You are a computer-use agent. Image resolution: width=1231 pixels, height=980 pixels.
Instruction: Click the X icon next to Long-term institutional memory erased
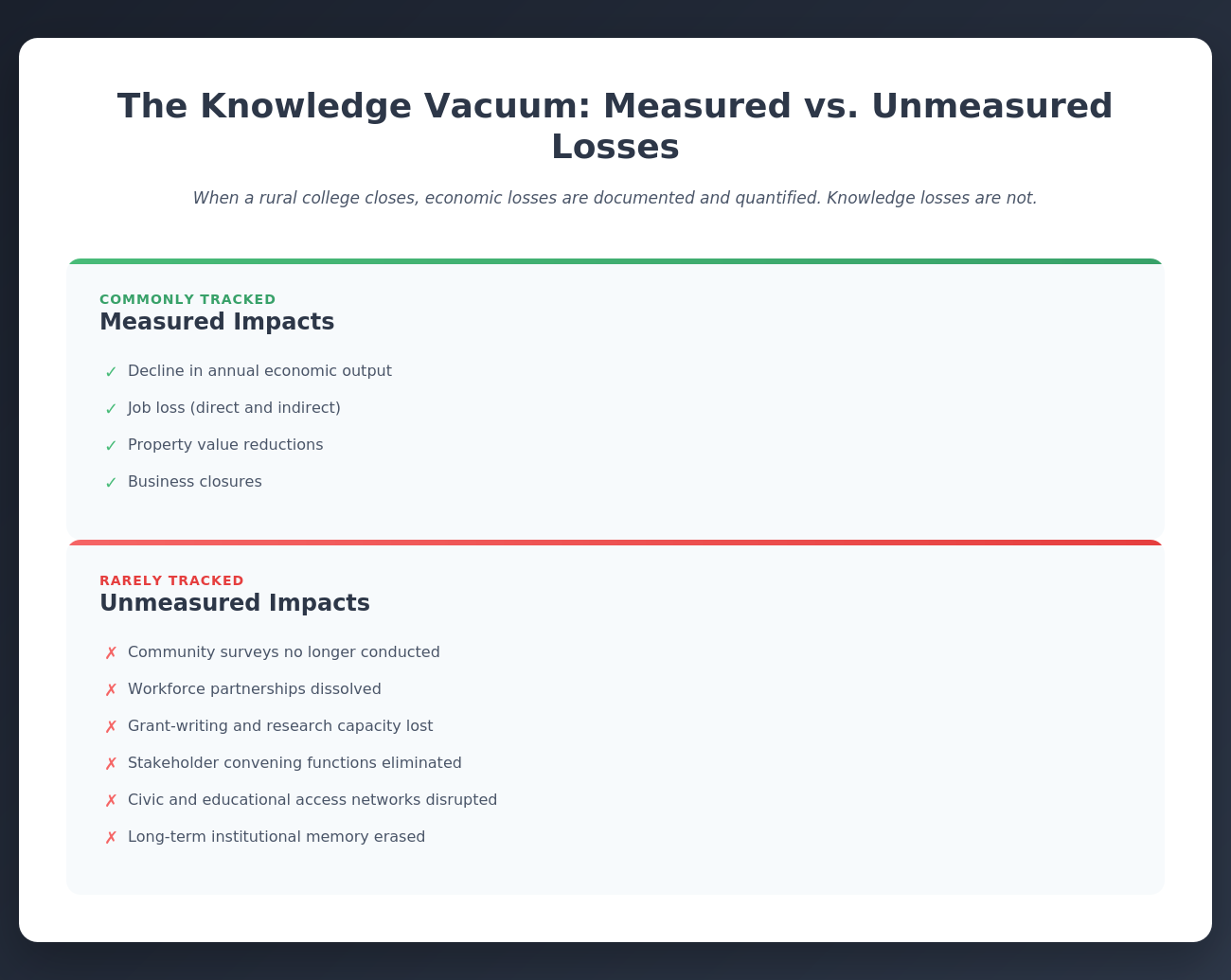point(111,838)
